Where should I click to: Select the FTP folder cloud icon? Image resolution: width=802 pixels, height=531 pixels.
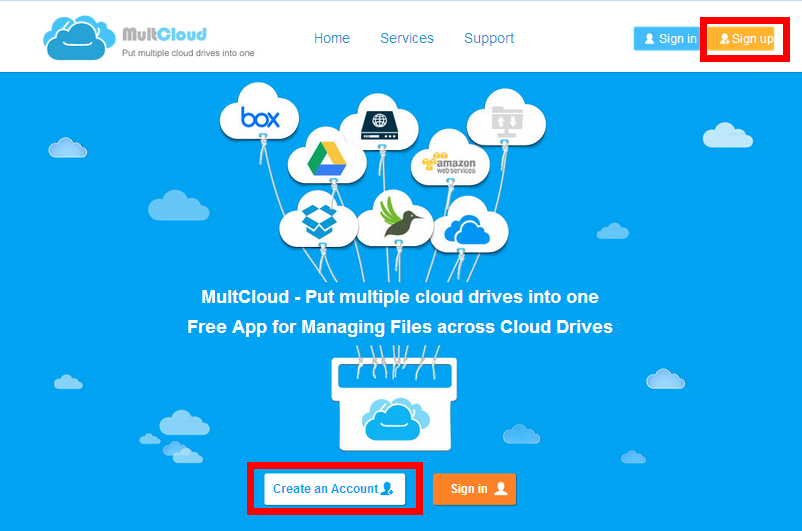506,119
